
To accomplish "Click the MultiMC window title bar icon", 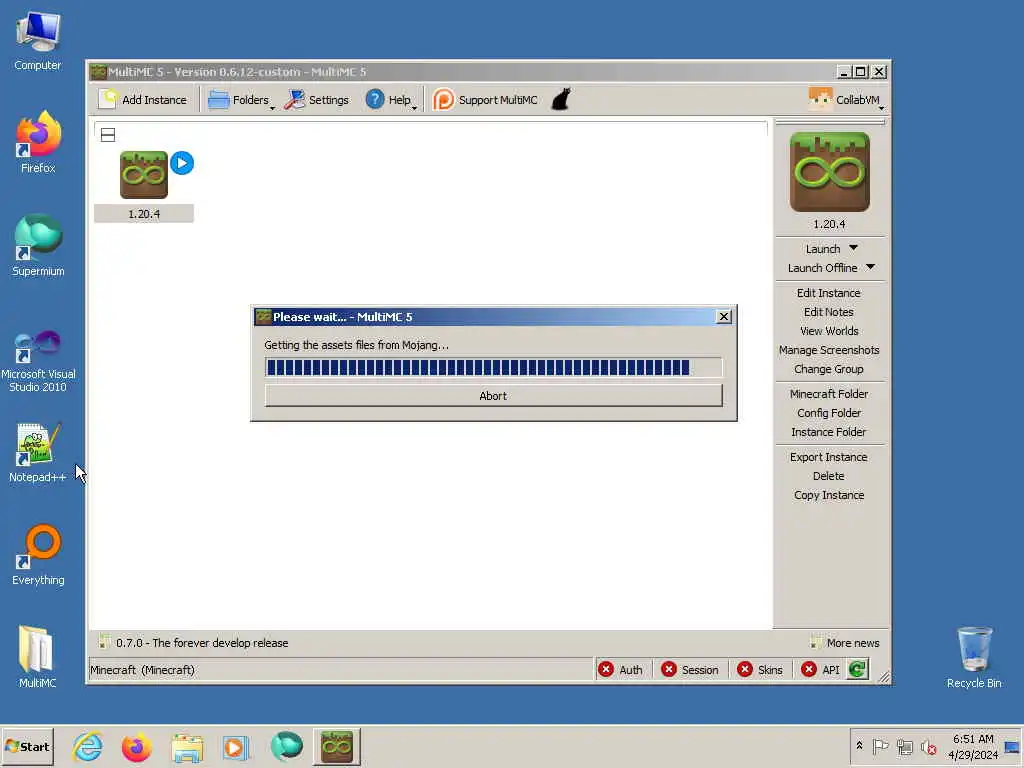I will [x=99, y=71].
